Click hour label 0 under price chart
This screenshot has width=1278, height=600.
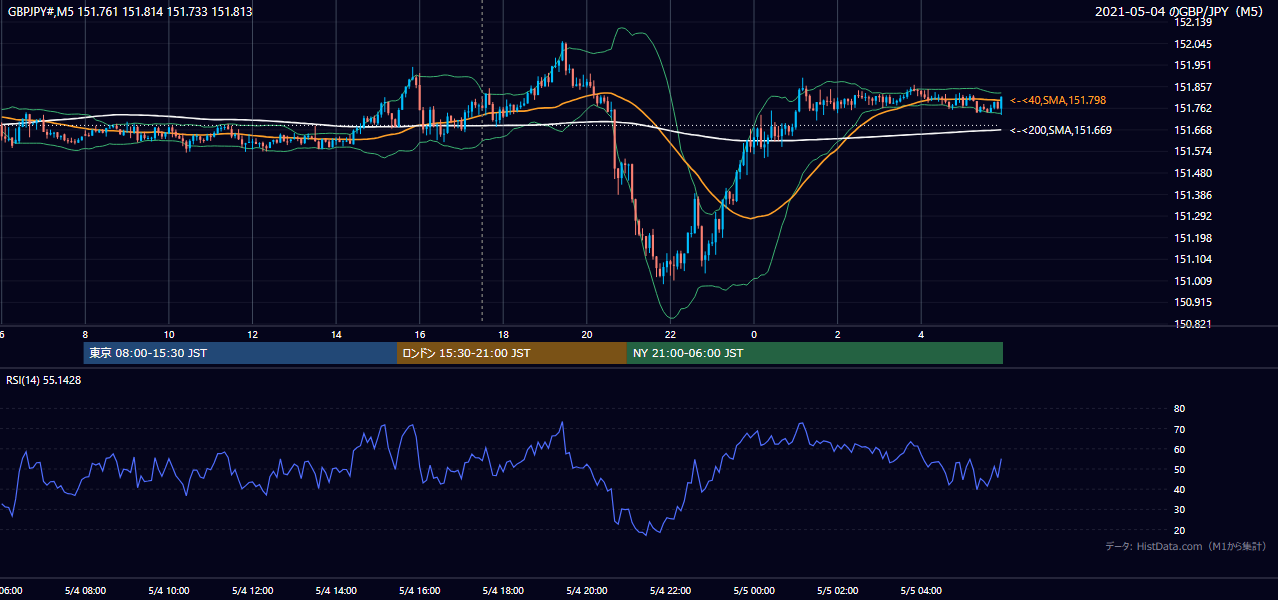point(754,334)
